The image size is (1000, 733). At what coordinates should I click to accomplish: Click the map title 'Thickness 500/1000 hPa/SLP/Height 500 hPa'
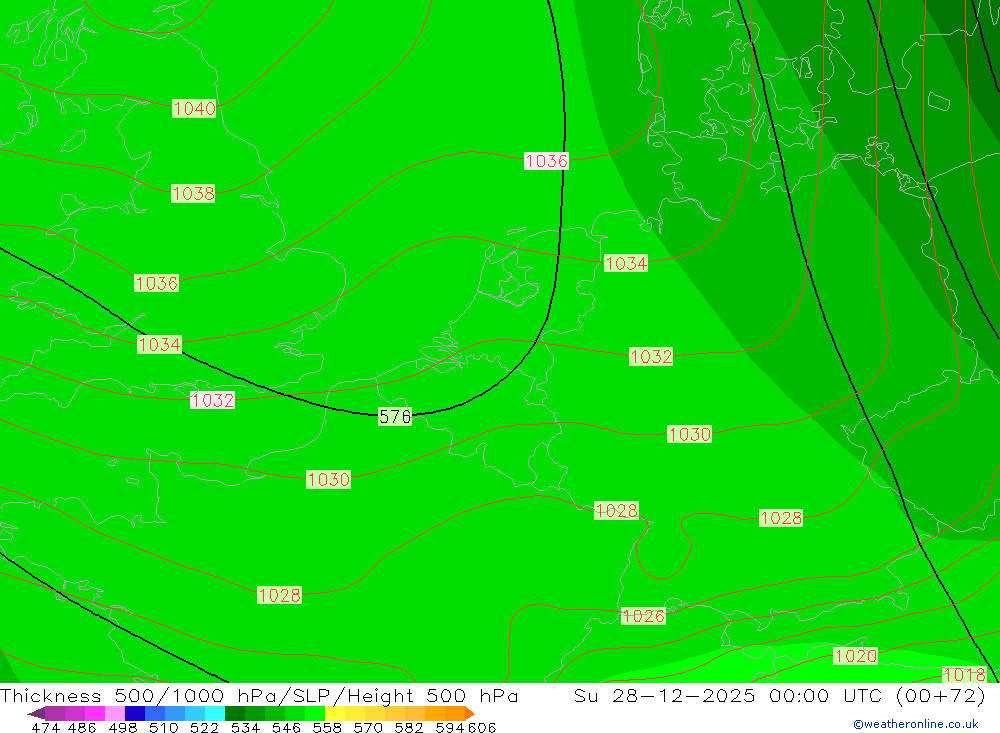click(x=259, y=695)
